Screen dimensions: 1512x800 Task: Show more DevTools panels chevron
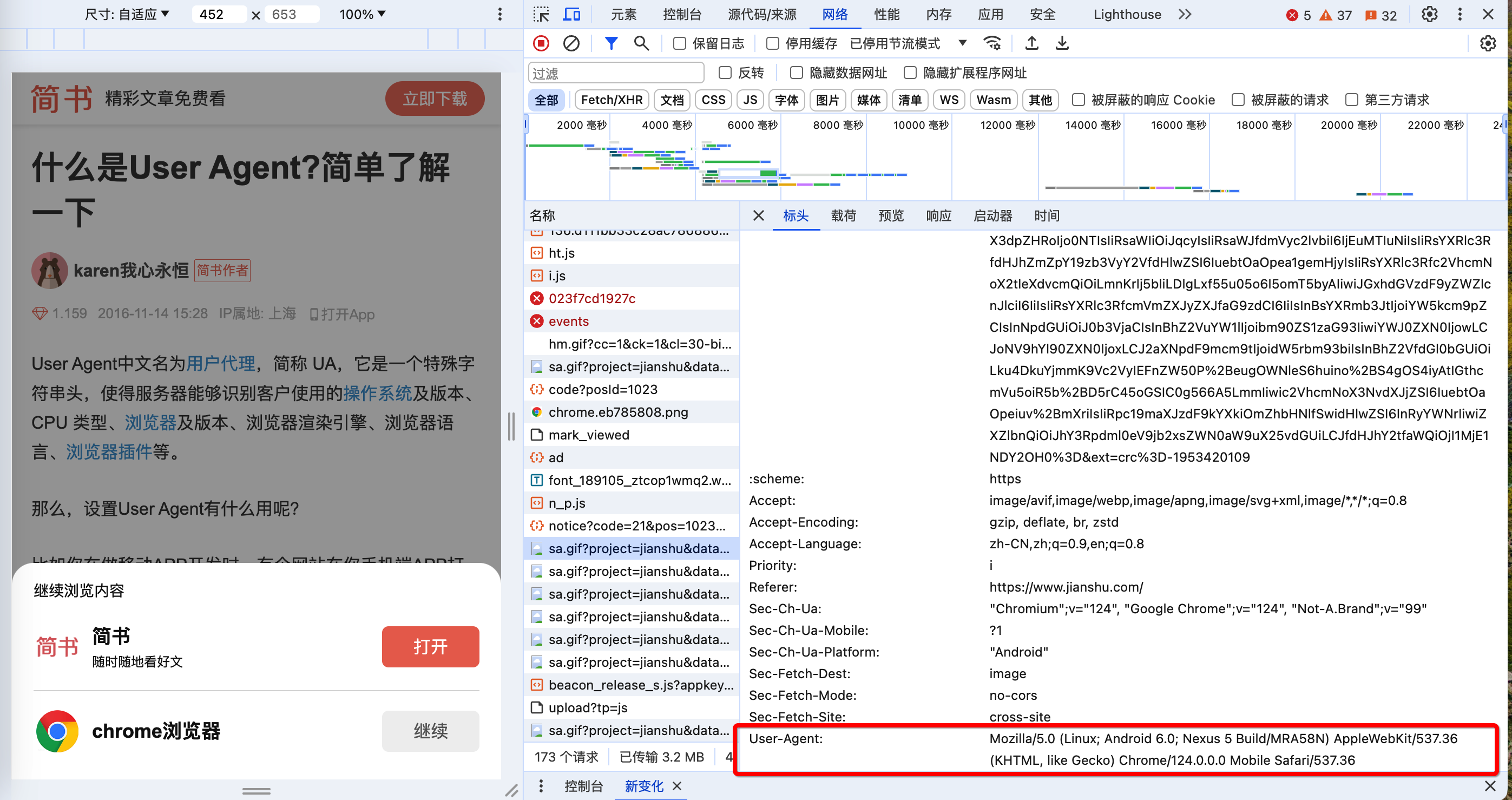[1185, 14]
